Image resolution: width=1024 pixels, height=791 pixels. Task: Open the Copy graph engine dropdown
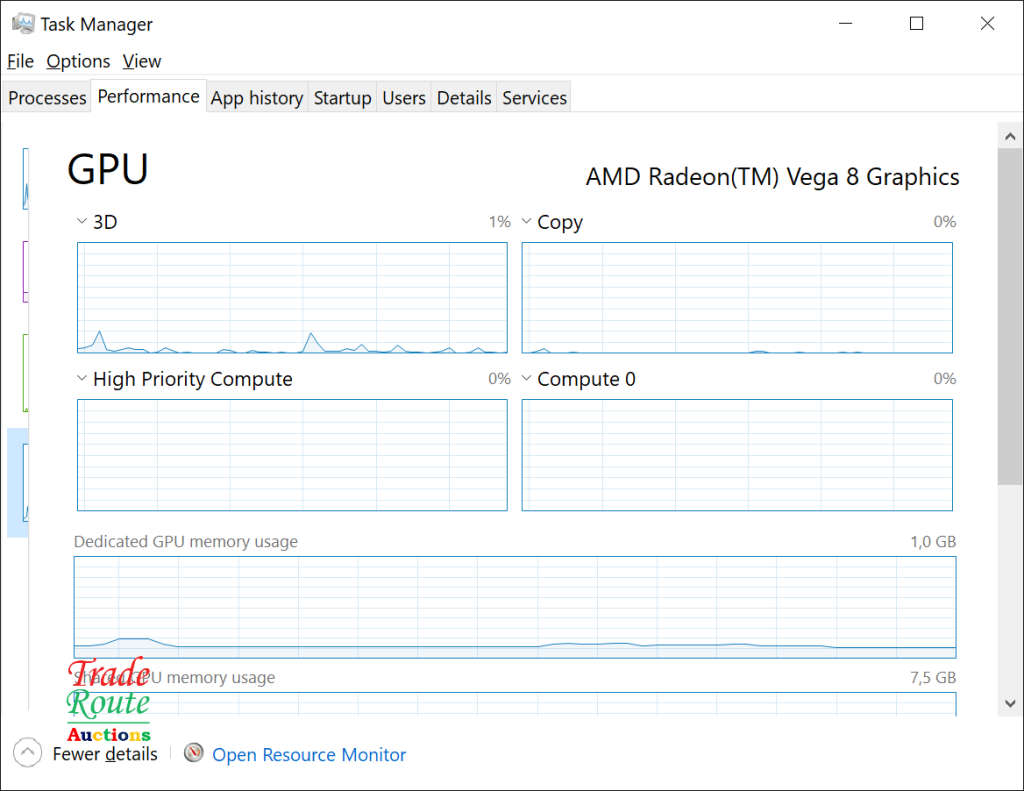coord(526,222)
